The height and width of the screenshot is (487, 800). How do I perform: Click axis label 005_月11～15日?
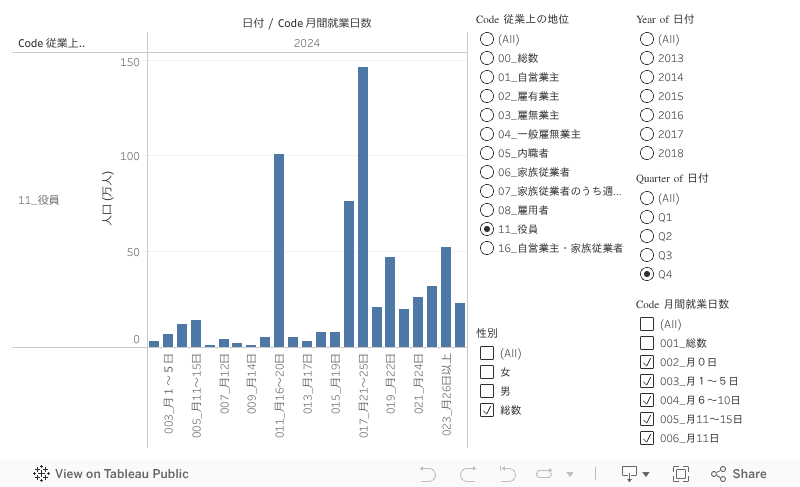196,396
